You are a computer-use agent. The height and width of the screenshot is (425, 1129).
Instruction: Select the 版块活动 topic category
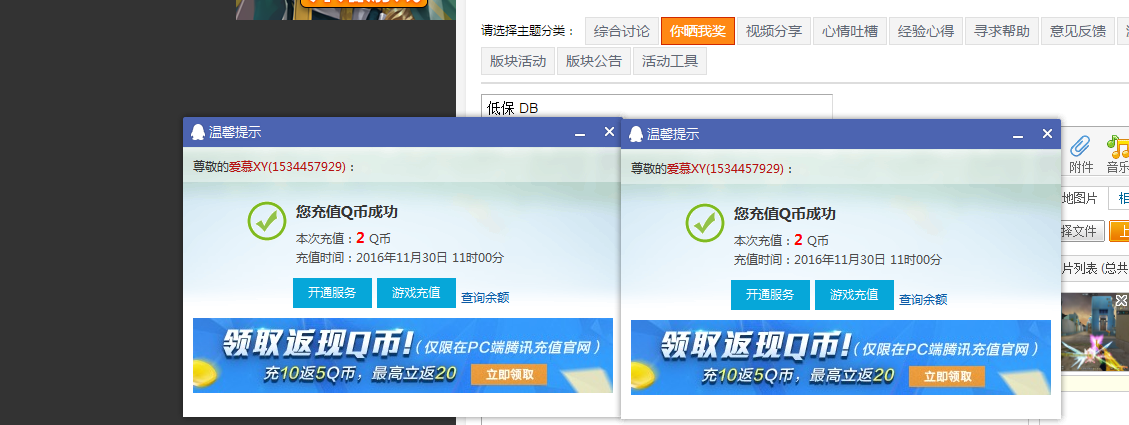click(518, 61)
